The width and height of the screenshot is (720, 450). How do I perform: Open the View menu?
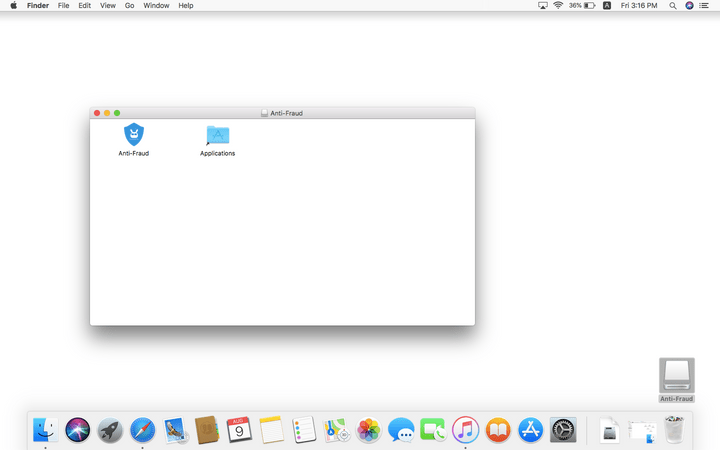tap(108, 6)
